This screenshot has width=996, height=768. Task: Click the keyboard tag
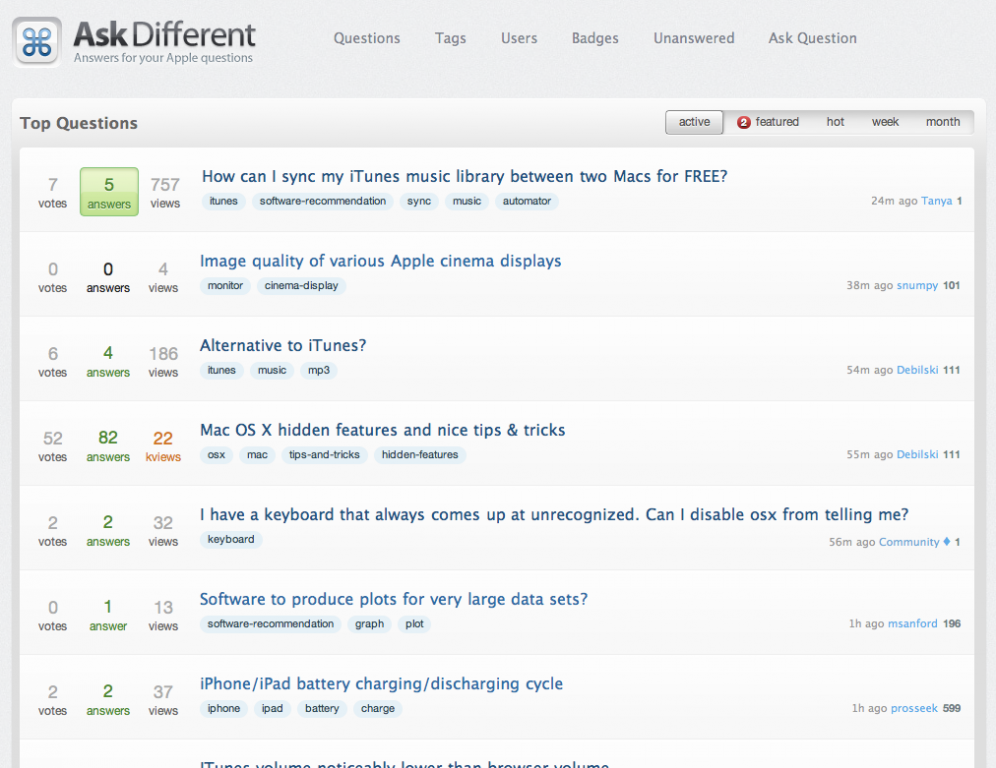231,539
